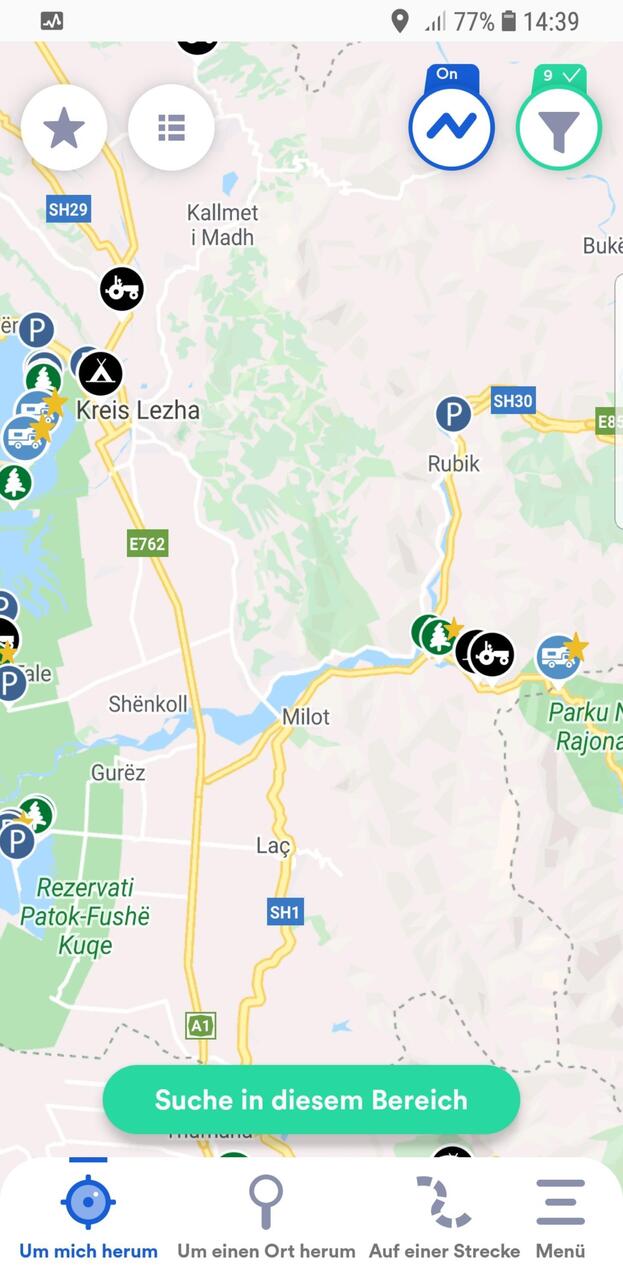Tap the location indicator in status bar

[x=399, y=21]
